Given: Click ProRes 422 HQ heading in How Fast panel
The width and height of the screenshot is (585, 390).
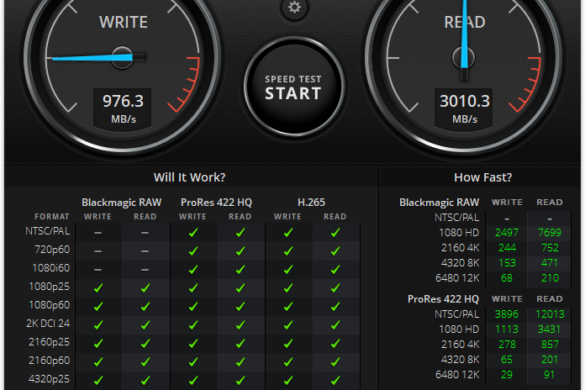Looking at the screenshot, I should click(443, 299).
